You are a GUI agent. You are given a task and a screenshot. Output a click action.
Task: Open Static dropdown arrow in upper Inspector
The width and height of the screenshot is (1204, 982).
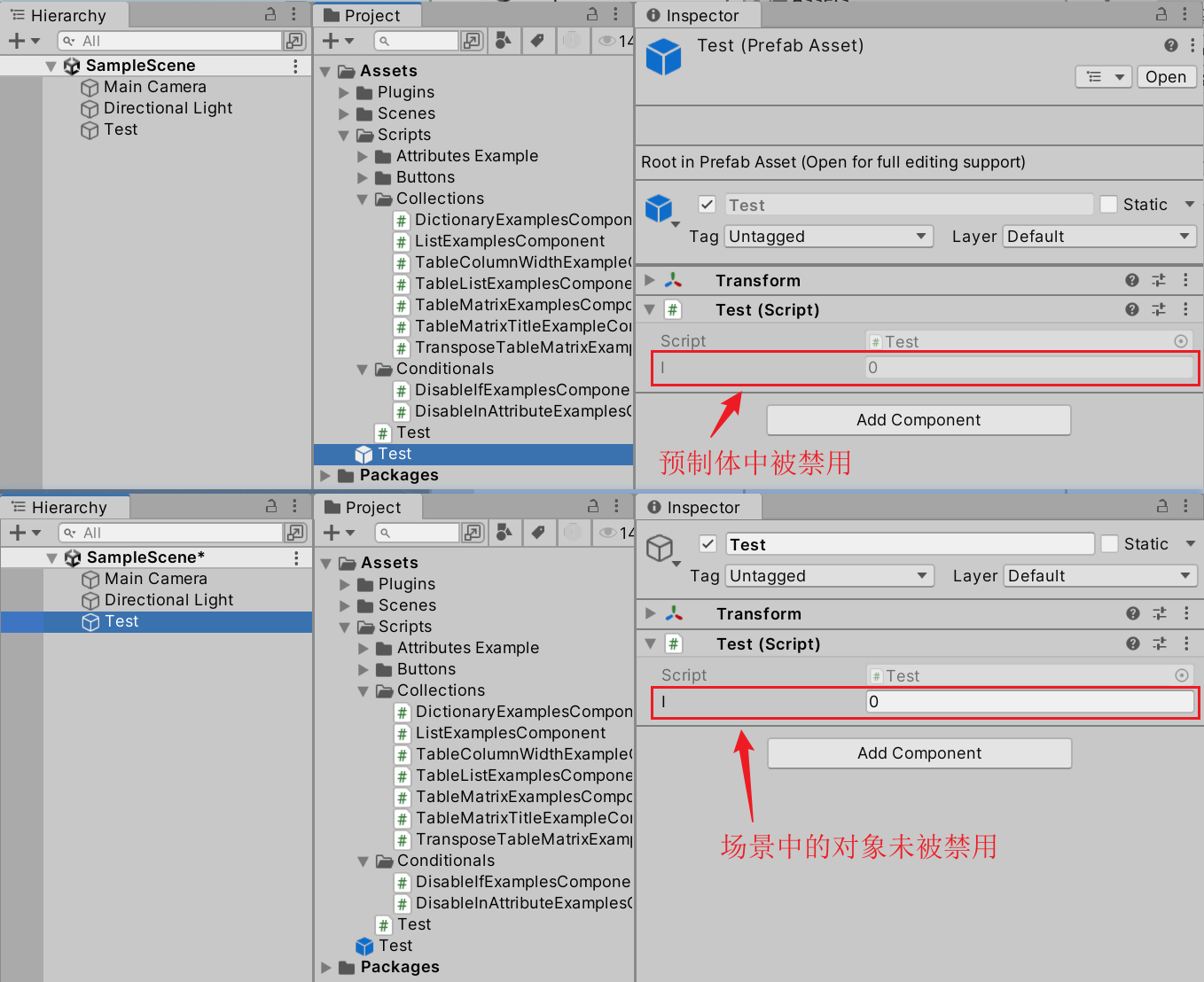pyautogui.click(x=1190, y=205)
